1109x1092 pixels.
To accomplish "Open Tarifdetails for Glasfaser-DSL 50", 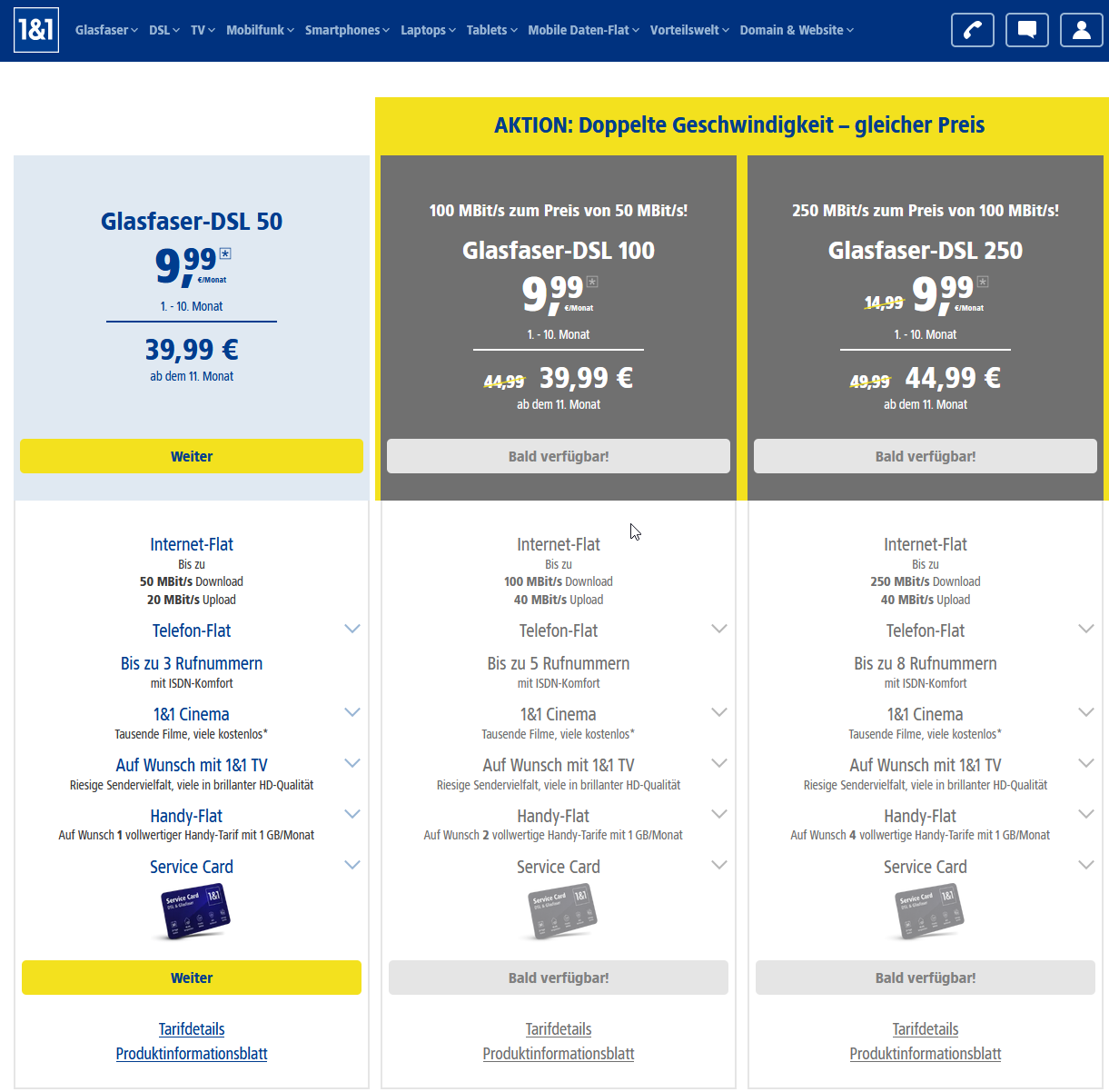I will coord(192,1029).
